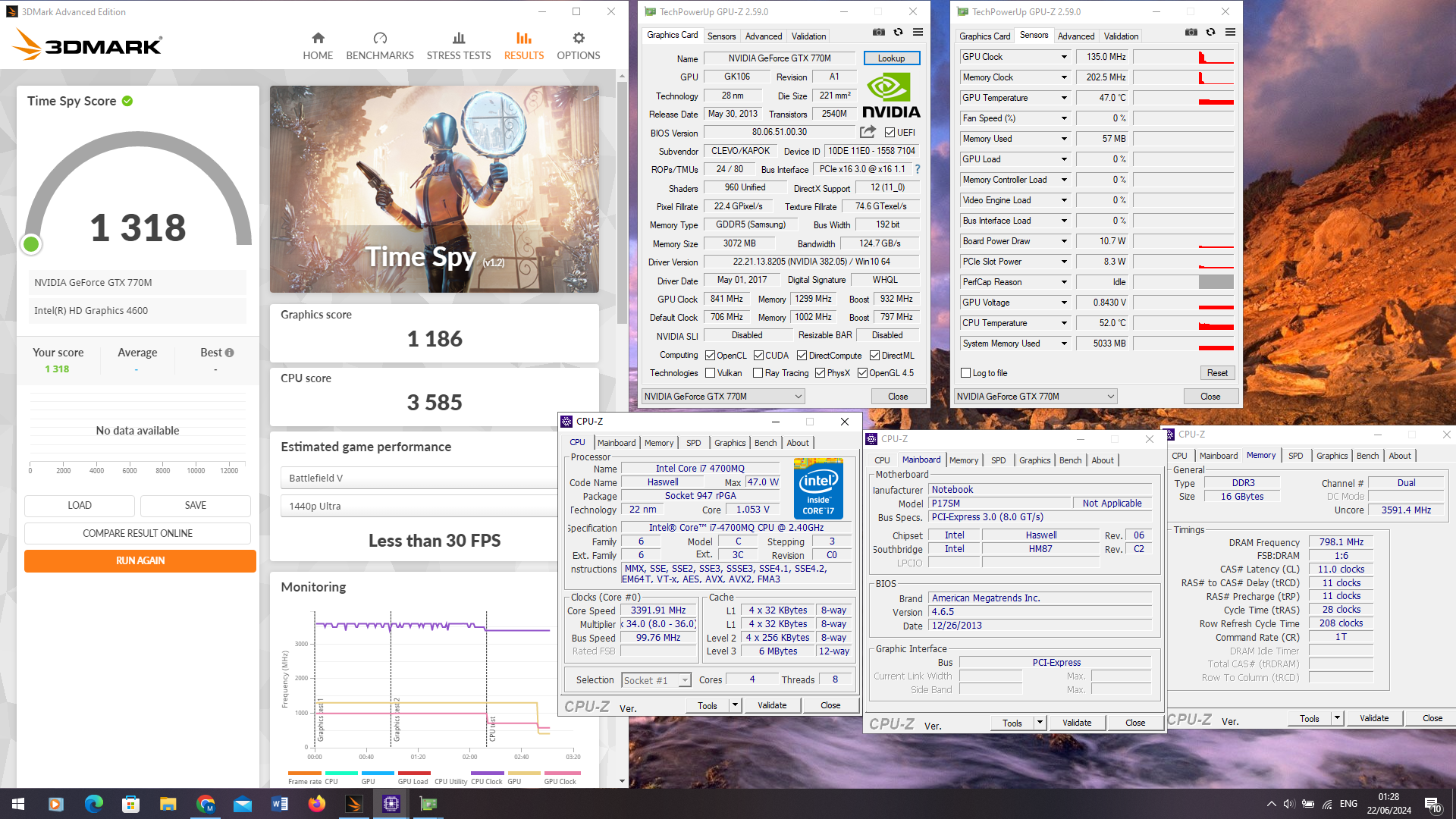
Task: Click the RUN AGAIN button
Action: point(140,561)
